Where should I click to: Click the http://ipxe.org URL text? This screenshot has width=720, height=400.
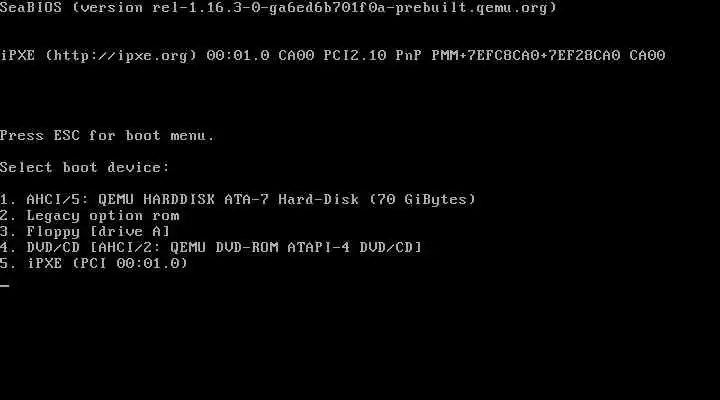[x=121, y=56]
